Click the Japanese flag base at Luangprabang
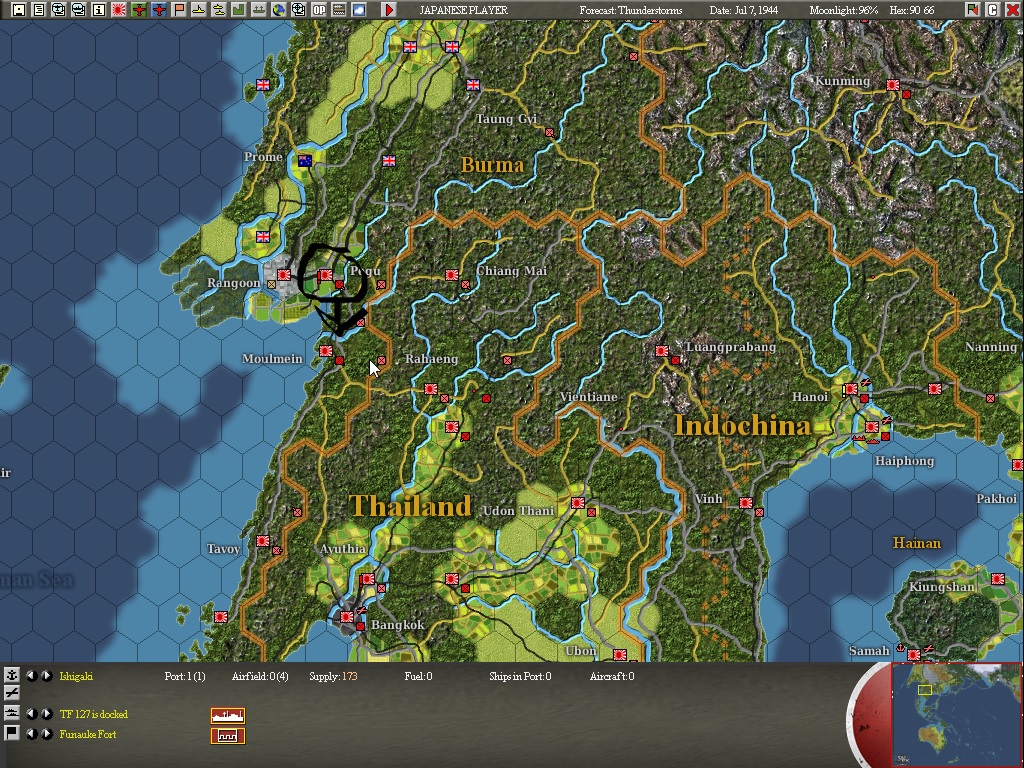1024x768 pixels. pyautogui.click(x=662, y=351)
